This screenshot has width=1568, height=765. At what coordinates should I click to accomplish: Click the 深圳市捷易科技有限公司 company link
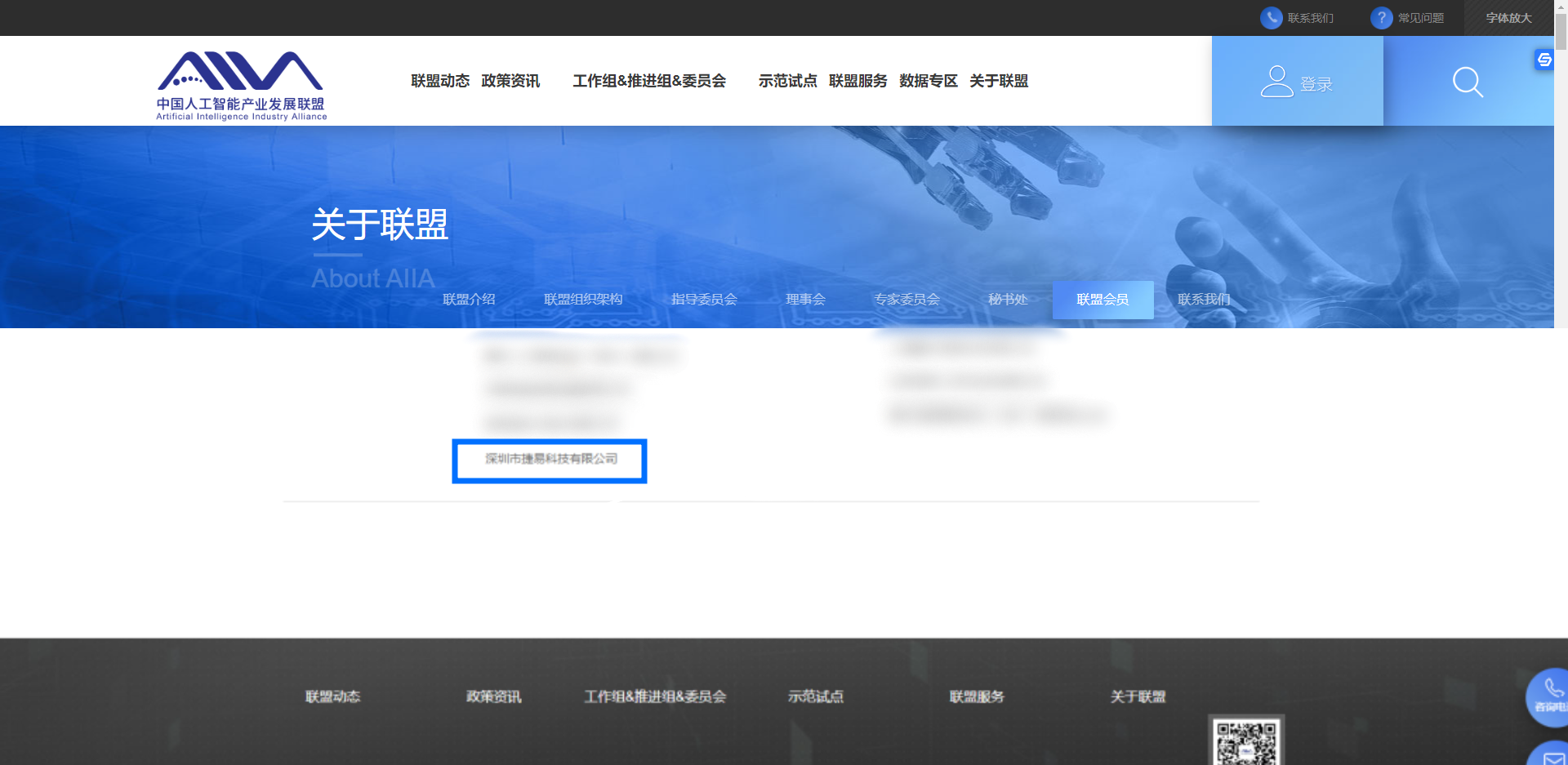tap(549, 460)
